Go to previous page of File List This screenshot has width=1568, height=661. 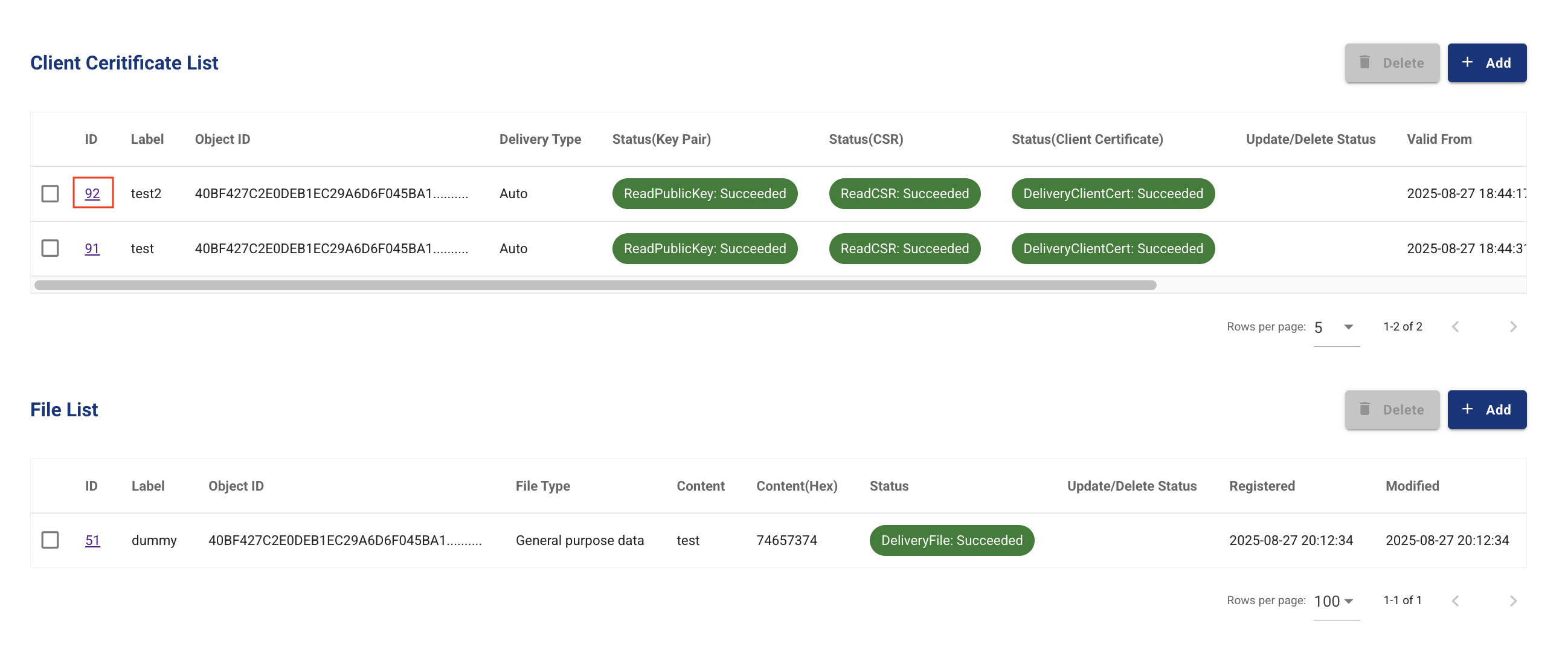coord(1456,601)
